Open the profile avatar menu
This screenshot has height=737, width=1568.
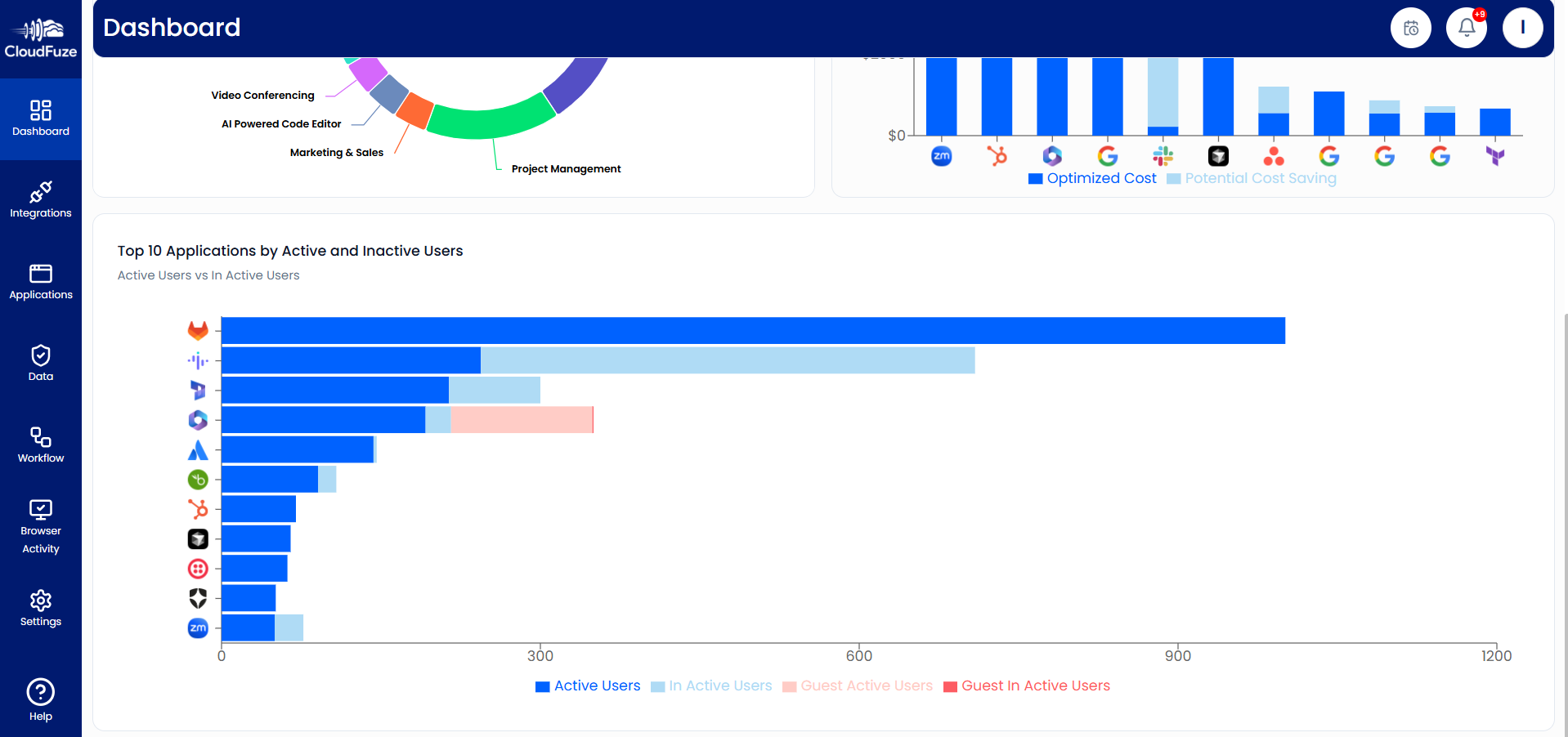click(x=1522, y=27)
